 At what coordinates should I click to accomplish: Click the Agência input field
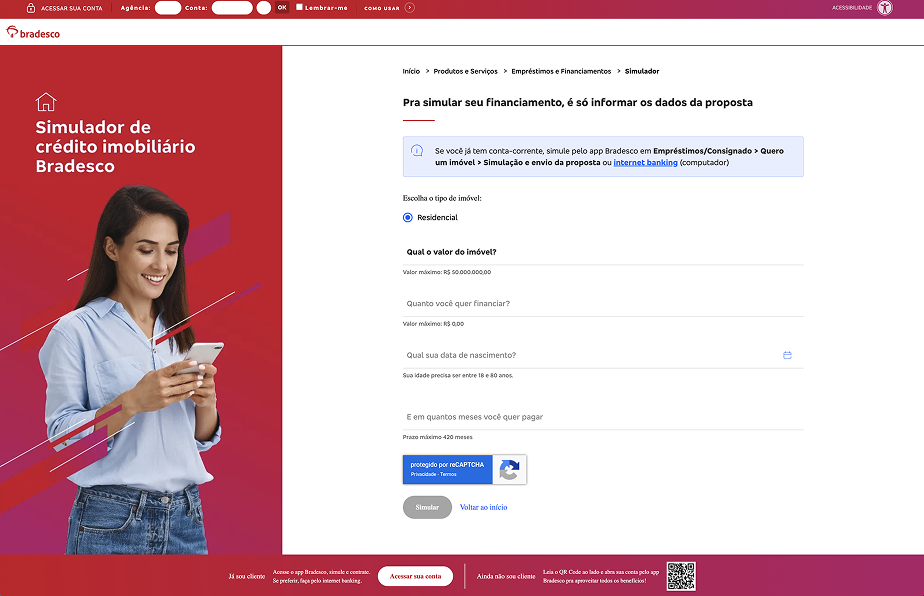(x=166, y=8)
